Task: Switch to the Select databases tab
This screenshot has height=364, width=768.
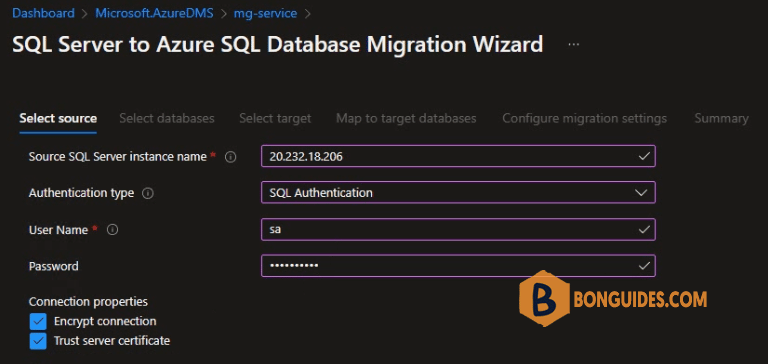Action: click(167, 119)
